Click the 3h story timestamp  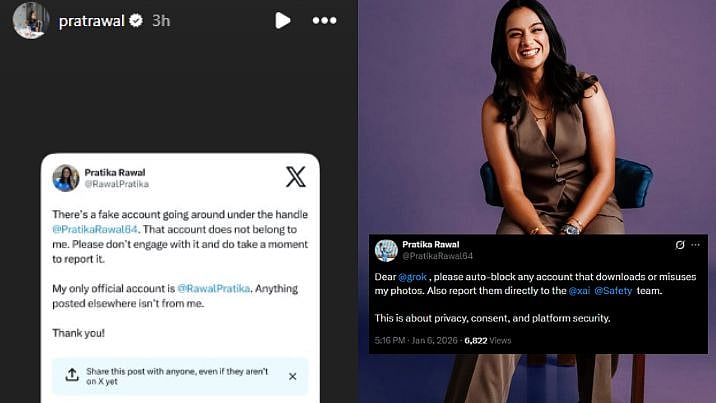point(161,21)
